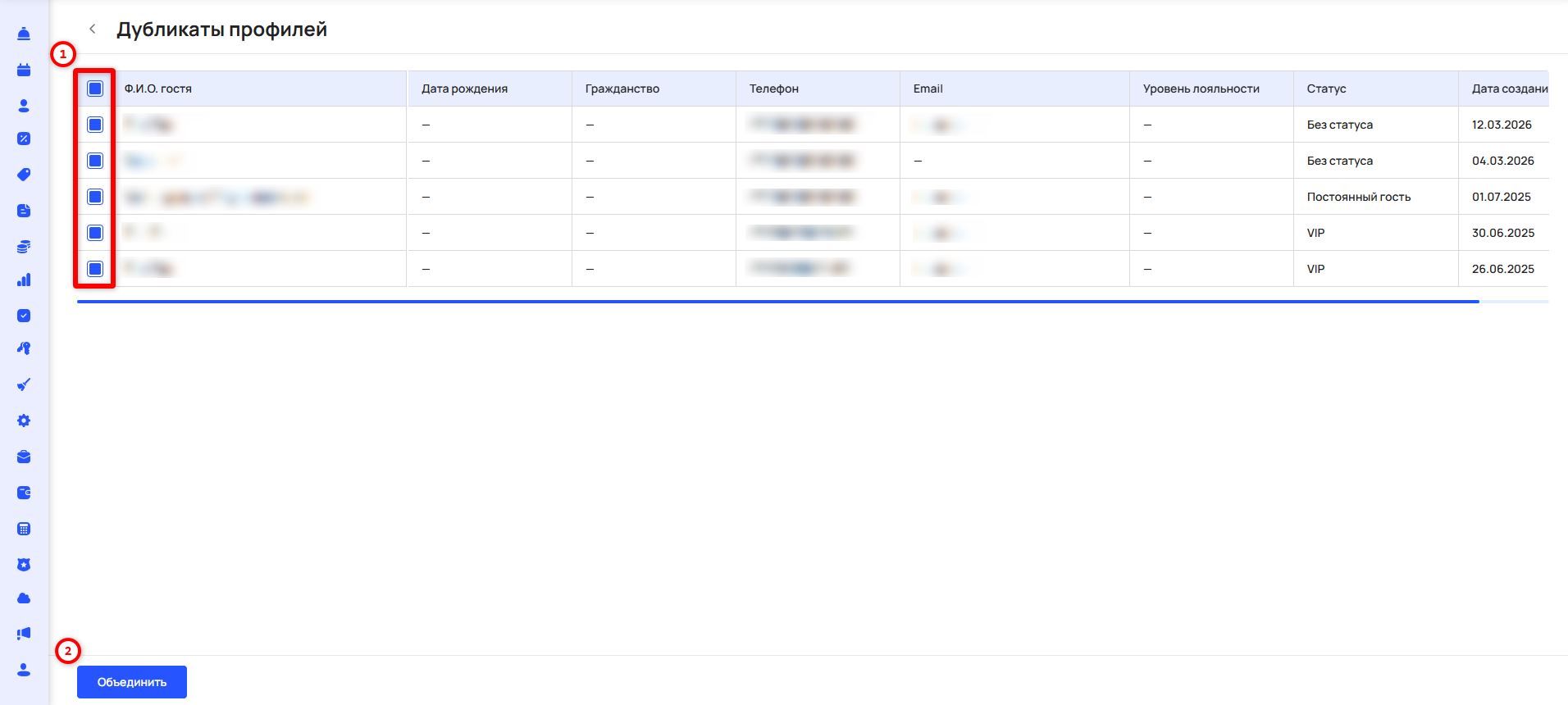Click the Ф.И.О. гостя column header
Screen dimensions: 1568x705
(158, 89)
